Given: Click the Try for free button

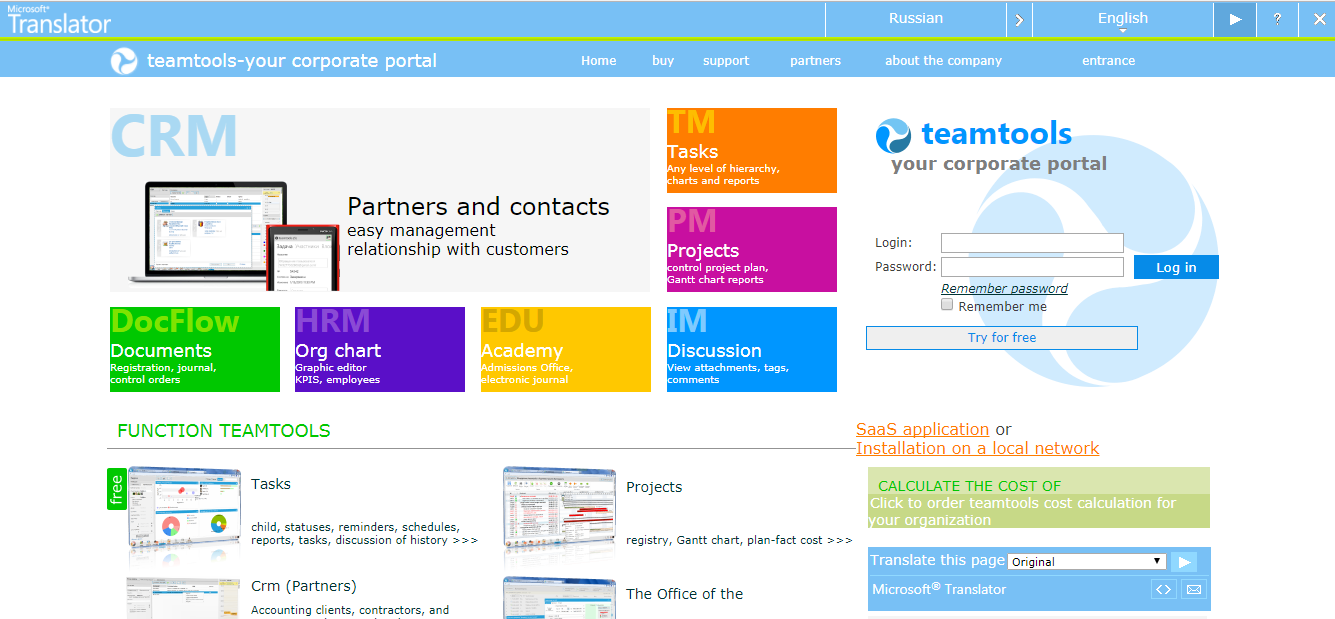Looking at the screenshot, I should click(1001, 337).
